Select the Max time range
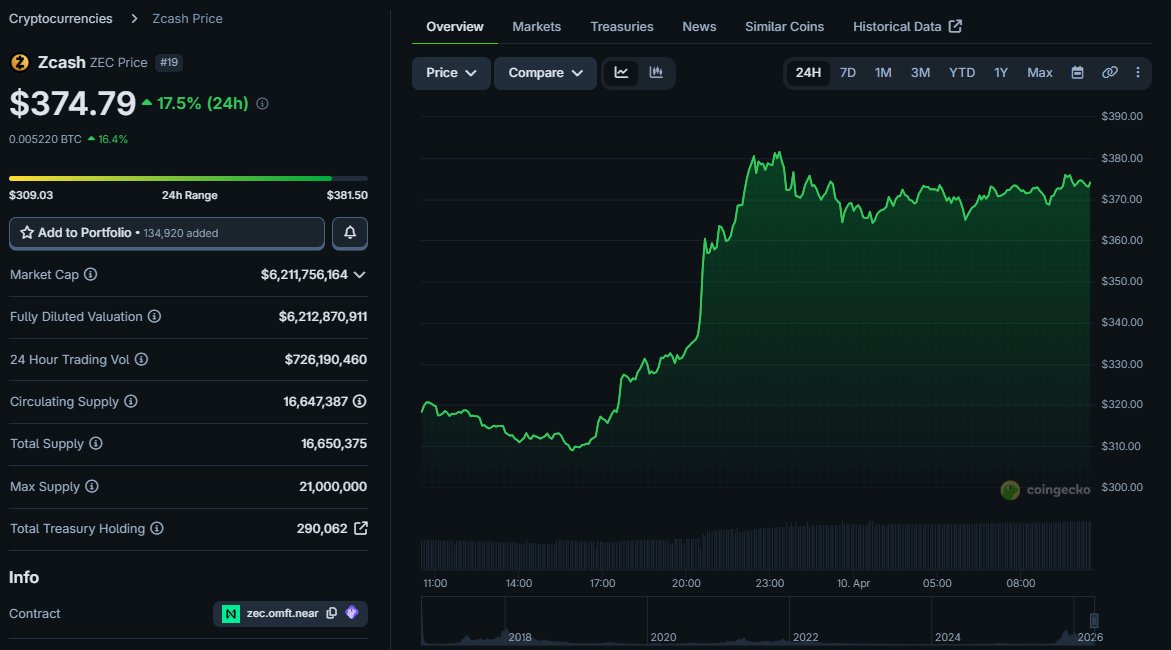The image size is (1171, 650). click(x=1039, y=73)
